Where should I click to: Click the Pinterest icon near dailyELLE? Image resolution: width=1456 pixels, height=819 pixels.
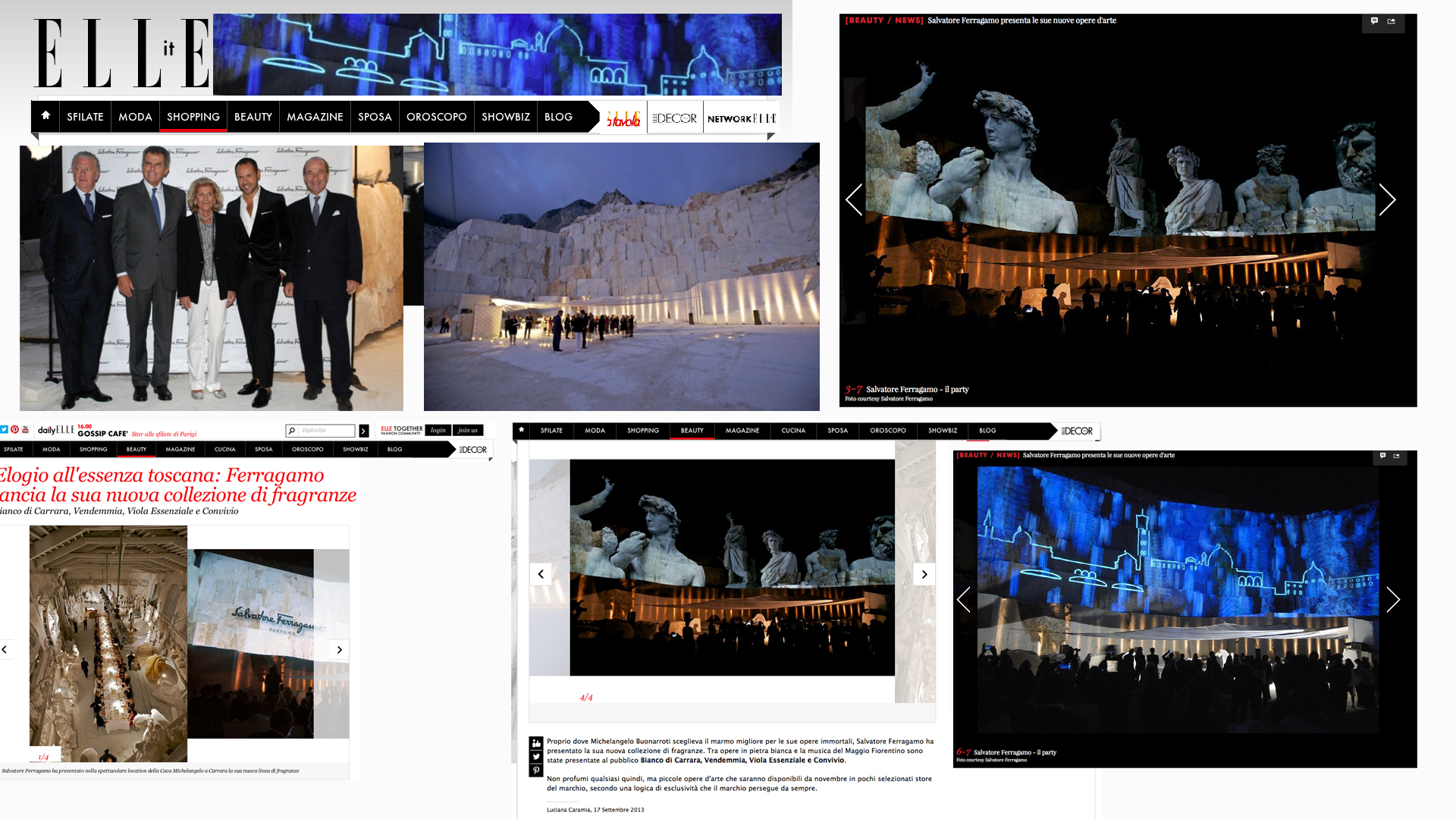tap(14, 429)
